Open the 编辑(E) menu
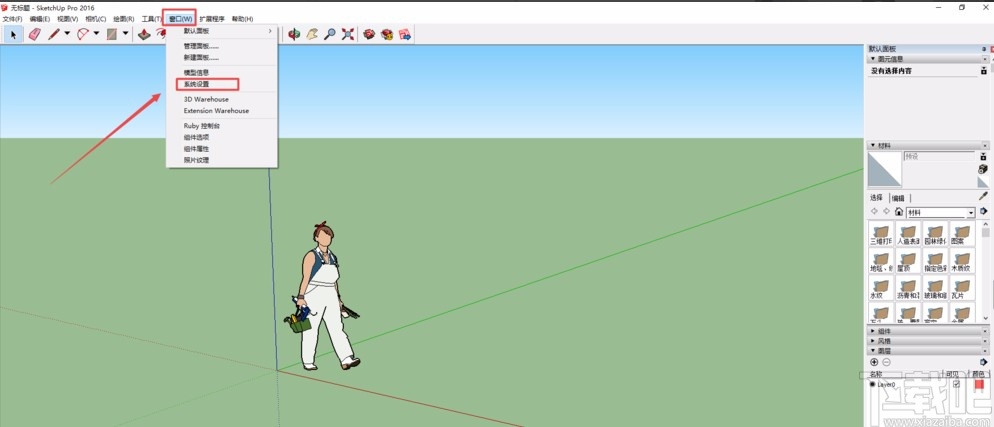The image size is (994, 427). [39, 19]
